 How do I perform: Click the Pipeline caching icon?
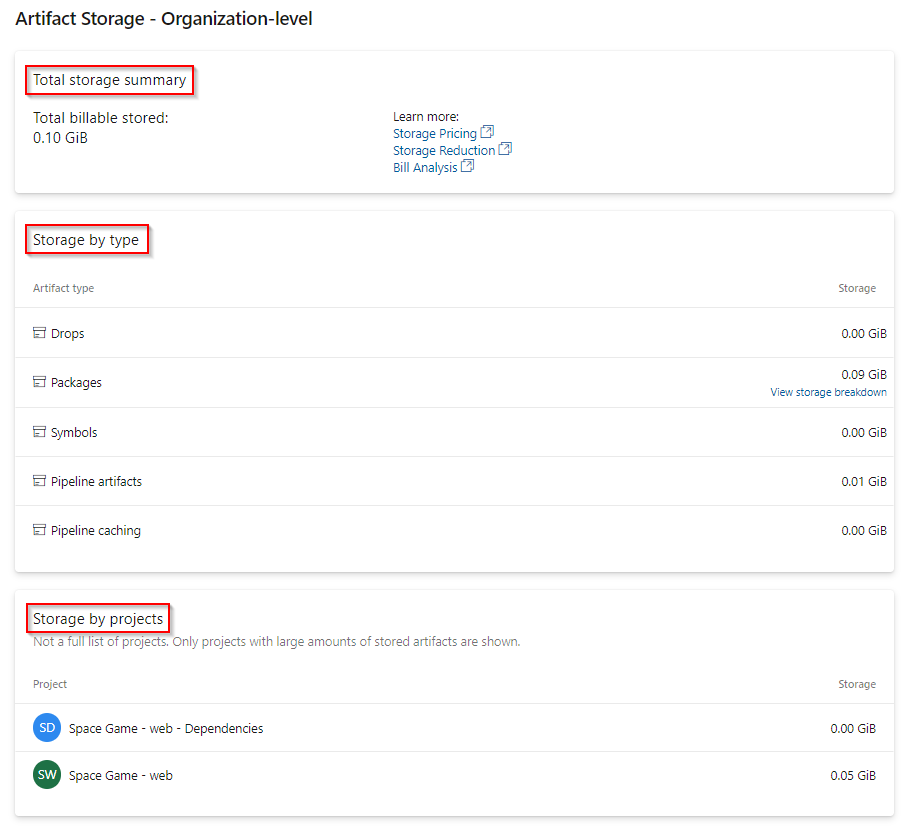tap(39, 530)
